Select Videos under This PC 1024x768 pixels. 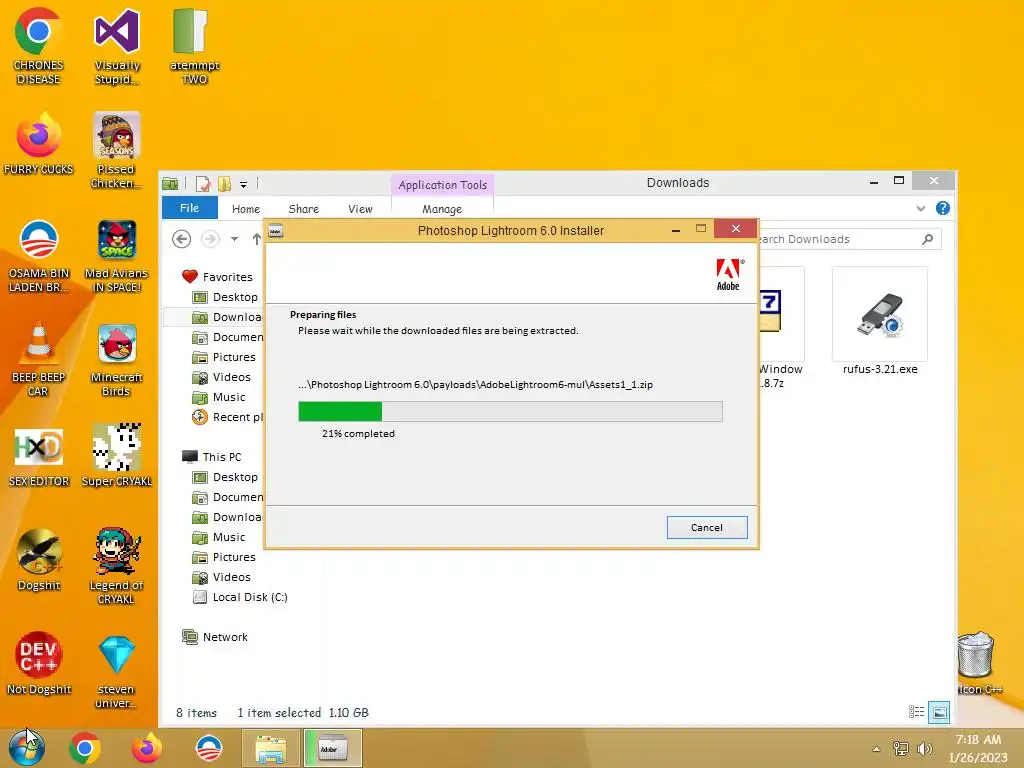221,577
